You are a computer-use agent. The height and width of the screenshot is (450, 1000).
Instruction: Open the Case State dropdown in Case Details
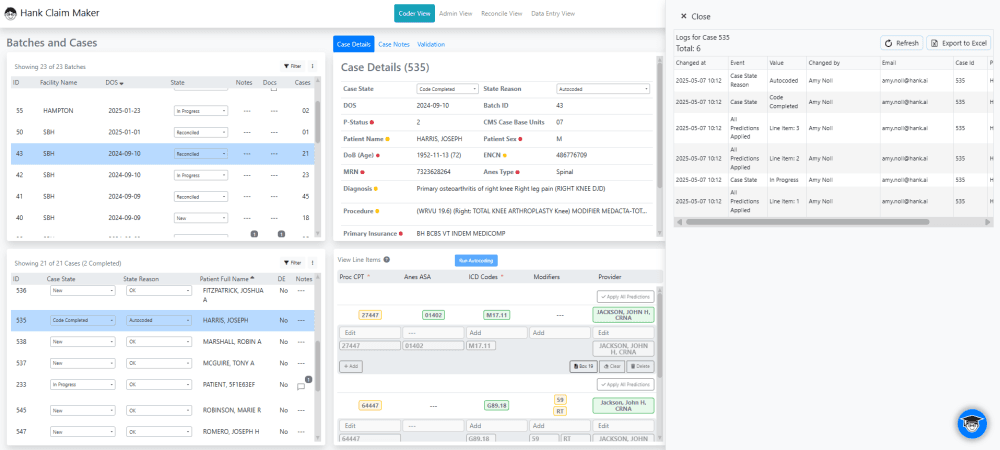pyautogui.click(x=448, y=89)
